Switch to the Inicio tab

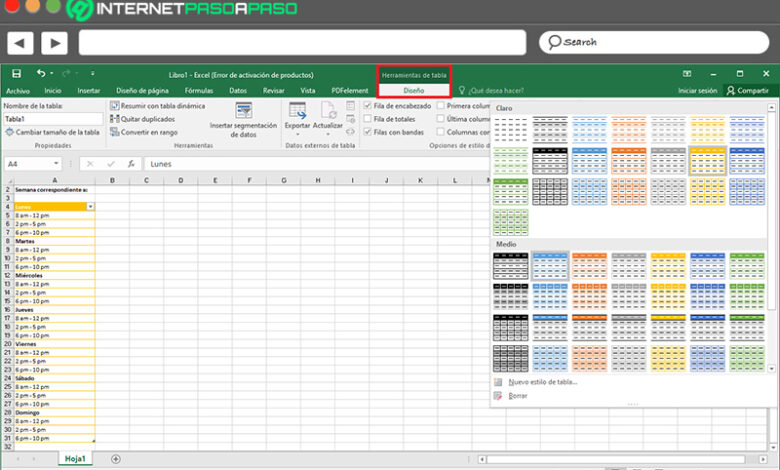pyautogui.click(x=53, y=91)
